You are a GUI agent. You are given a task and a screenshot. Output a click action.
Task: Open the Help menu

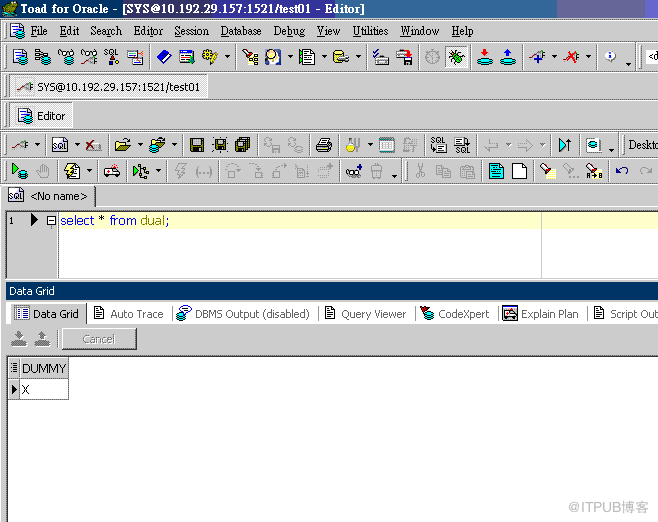click(462, 31)
